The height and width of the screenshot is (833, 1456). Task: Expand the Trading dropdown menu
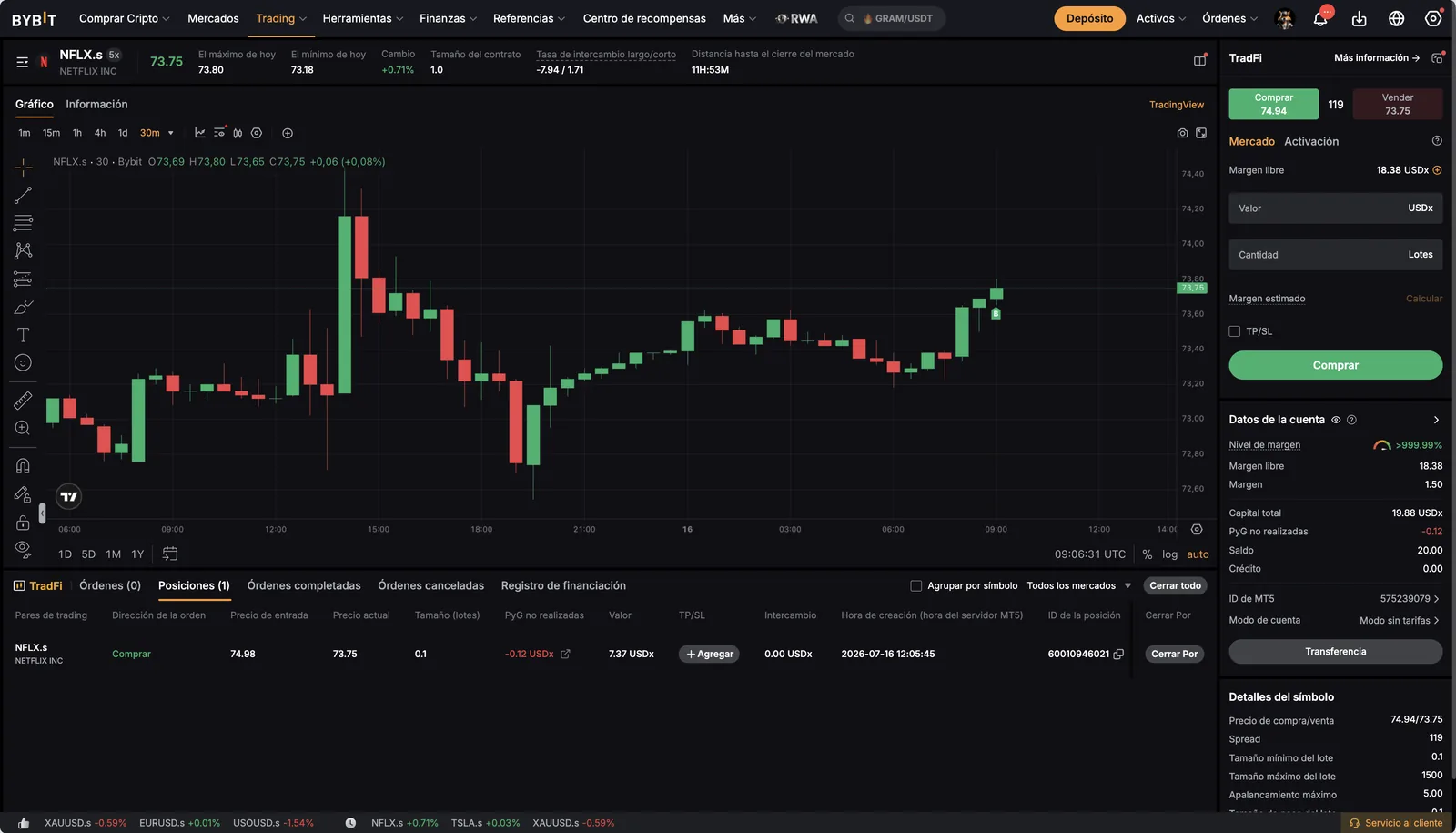click(x=281, y=18)
